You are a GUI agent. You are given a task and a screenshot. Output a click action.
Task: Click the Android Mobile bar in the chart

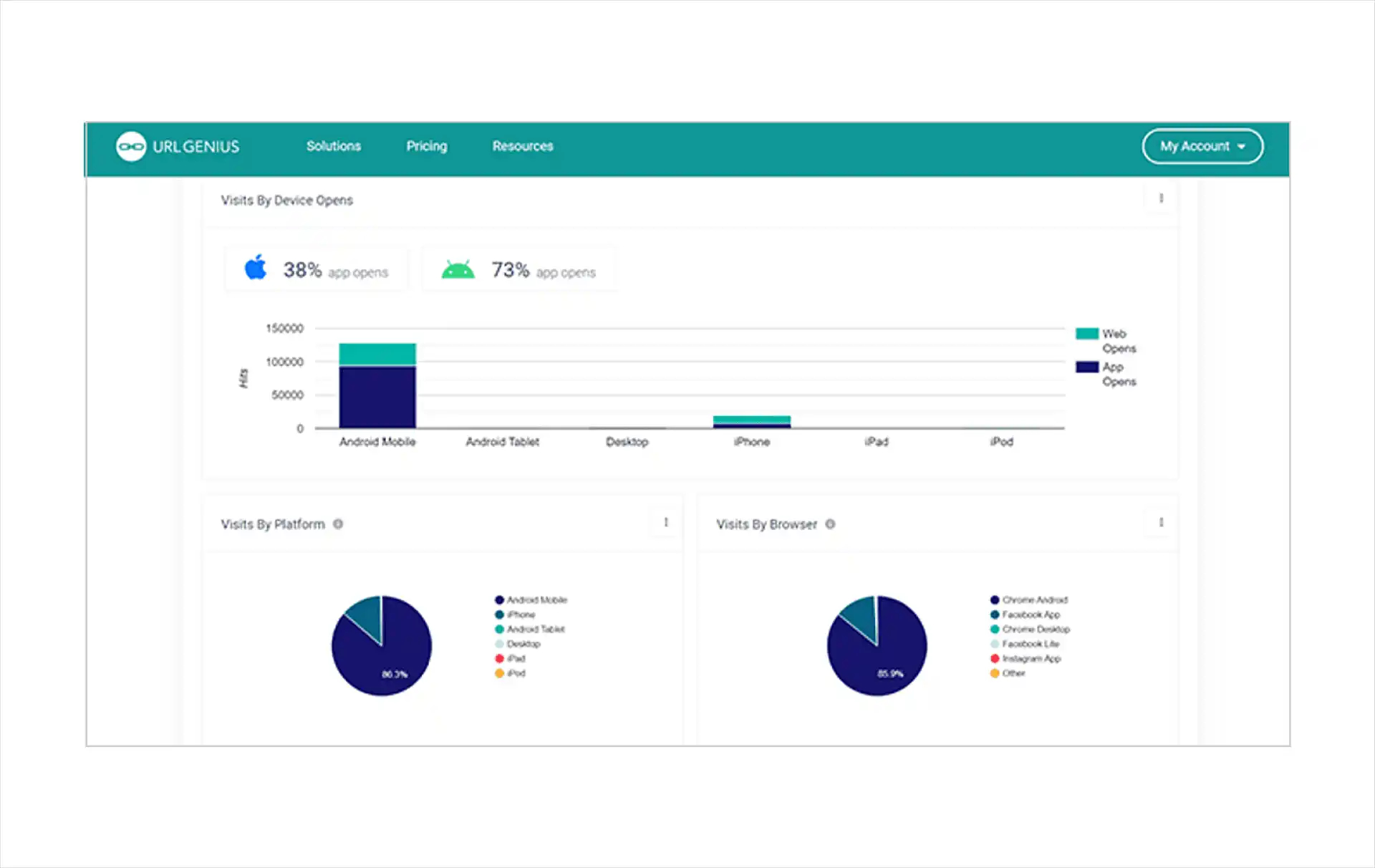coord(377,387)
